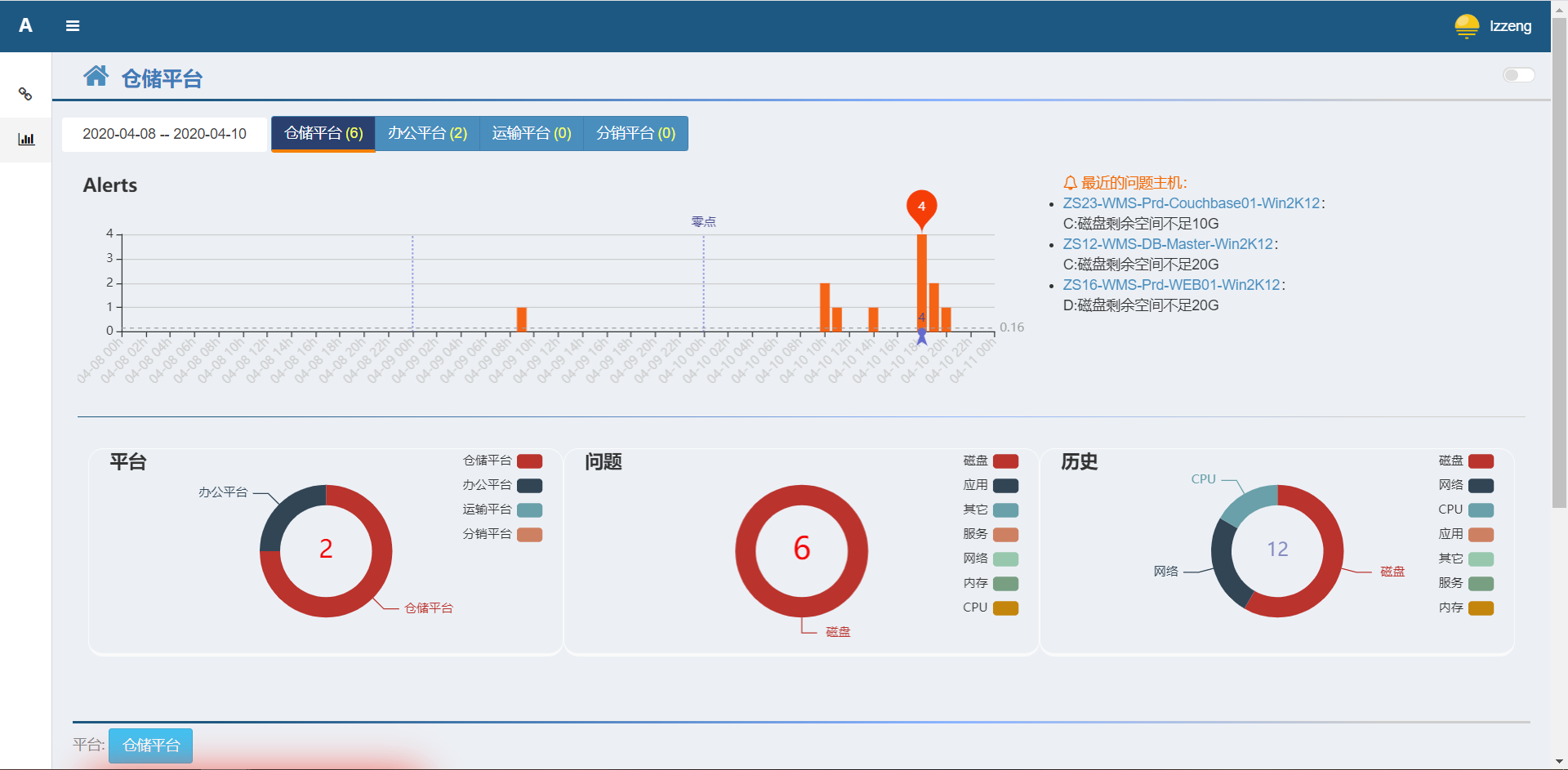Click the bell icon near 最近的问题主机

pos(1070,183)
